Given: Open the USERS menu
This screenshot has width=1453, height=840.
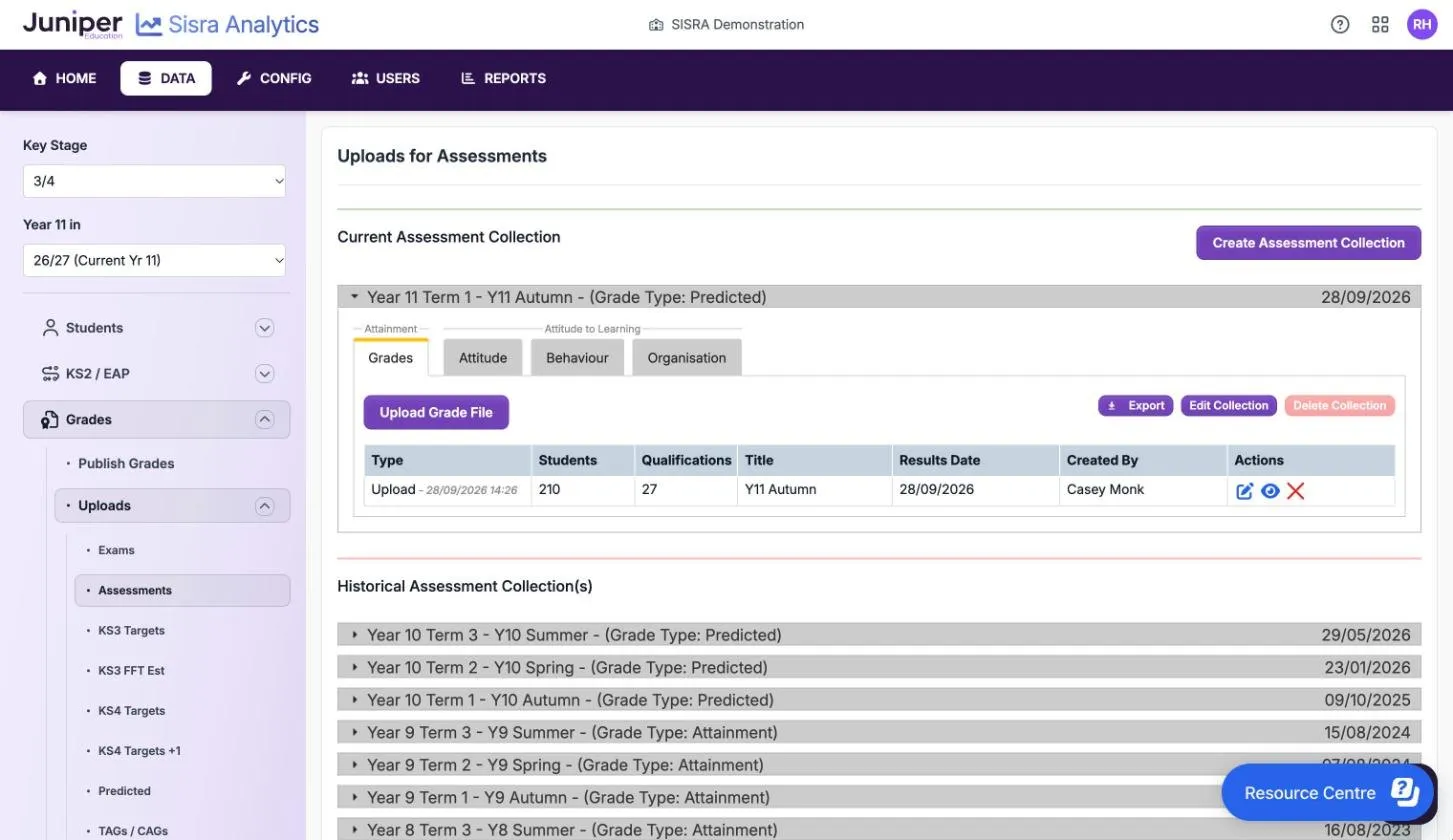Looking at the screenshot, I should 386,78.
